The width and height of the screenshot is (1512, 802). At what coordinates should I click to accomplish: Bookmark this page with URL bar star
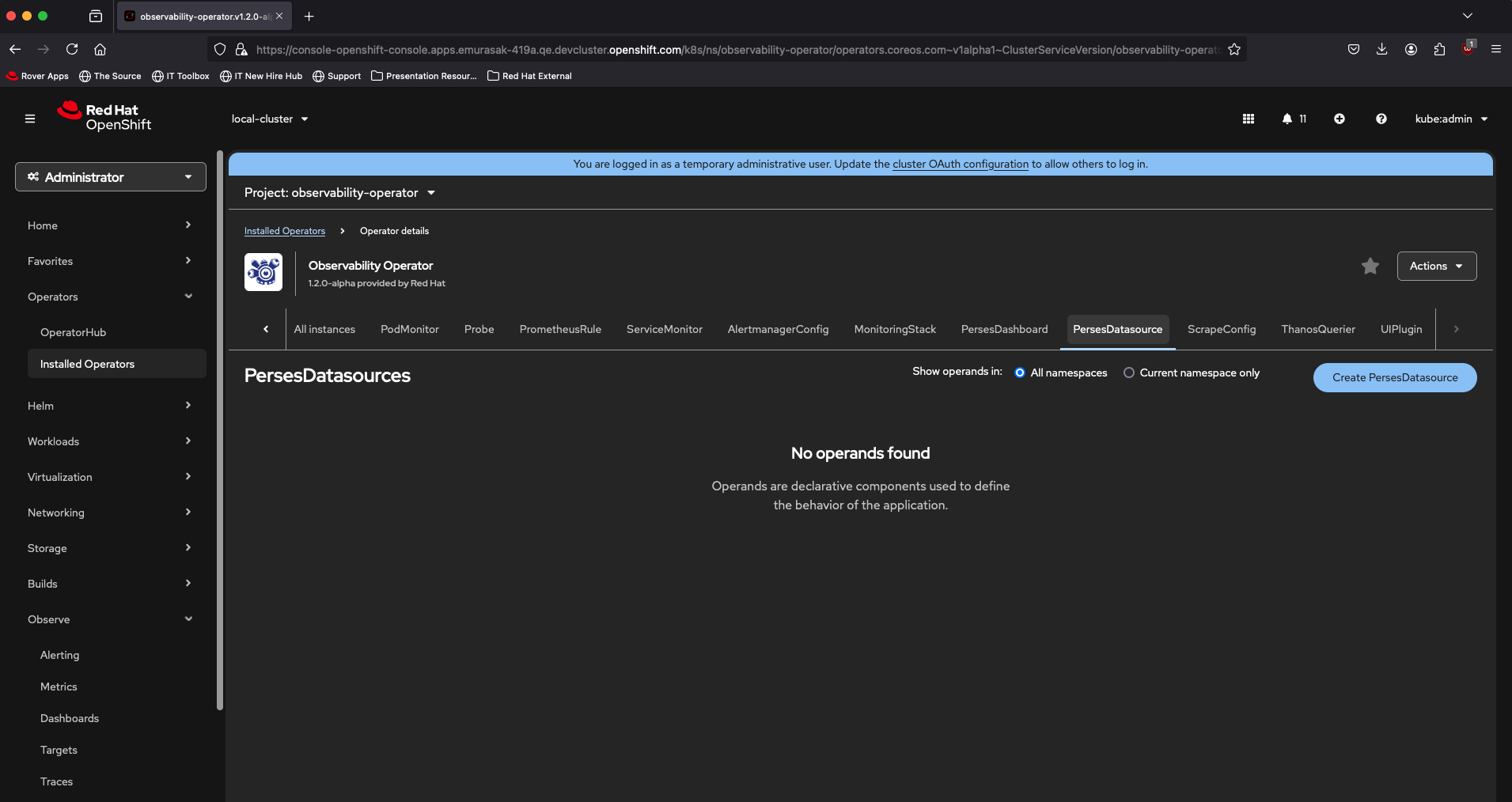pyautogui.click(x=1234, y=49)
